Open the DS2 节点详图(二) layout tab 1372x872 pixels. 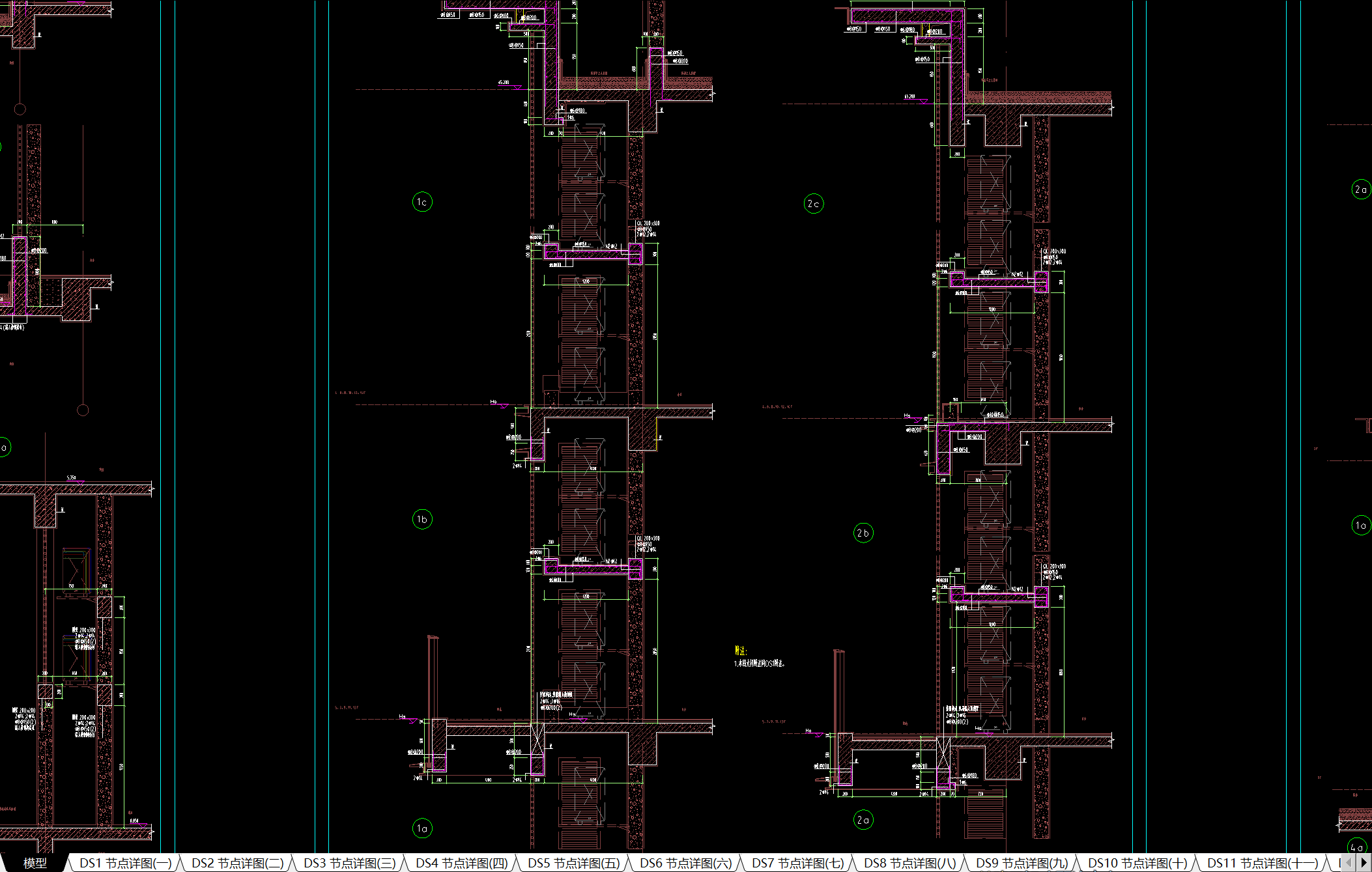[238, 863]
